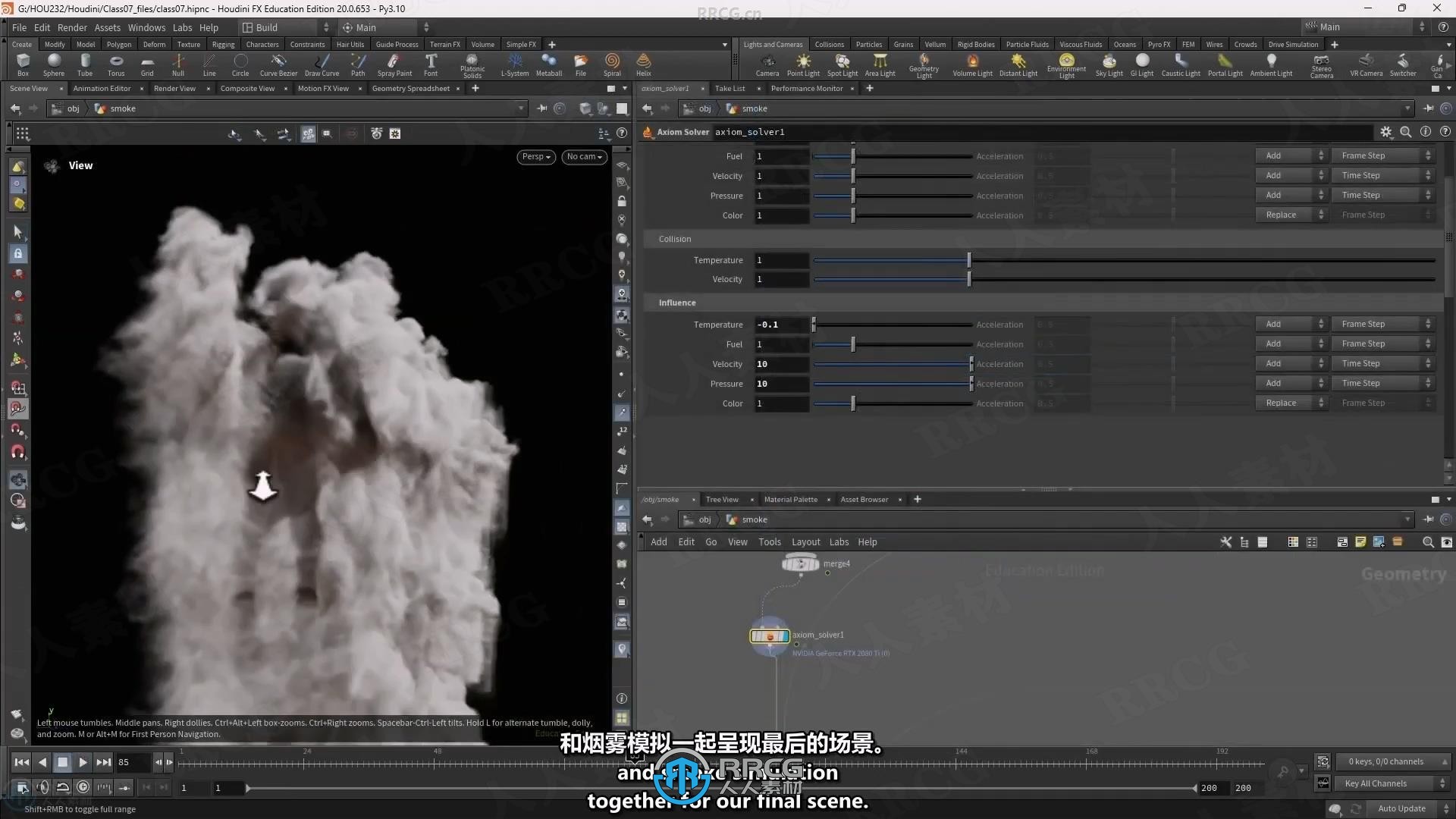Screen dimensions: 1456x819
Task: Select the Grid shelf tool
Action: pos(147,64)
